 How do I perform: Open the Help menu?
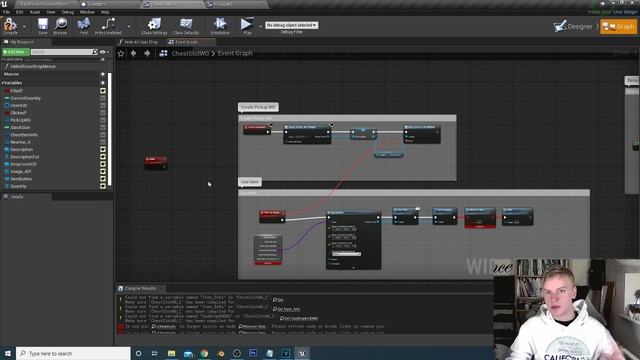pos(105,12)
